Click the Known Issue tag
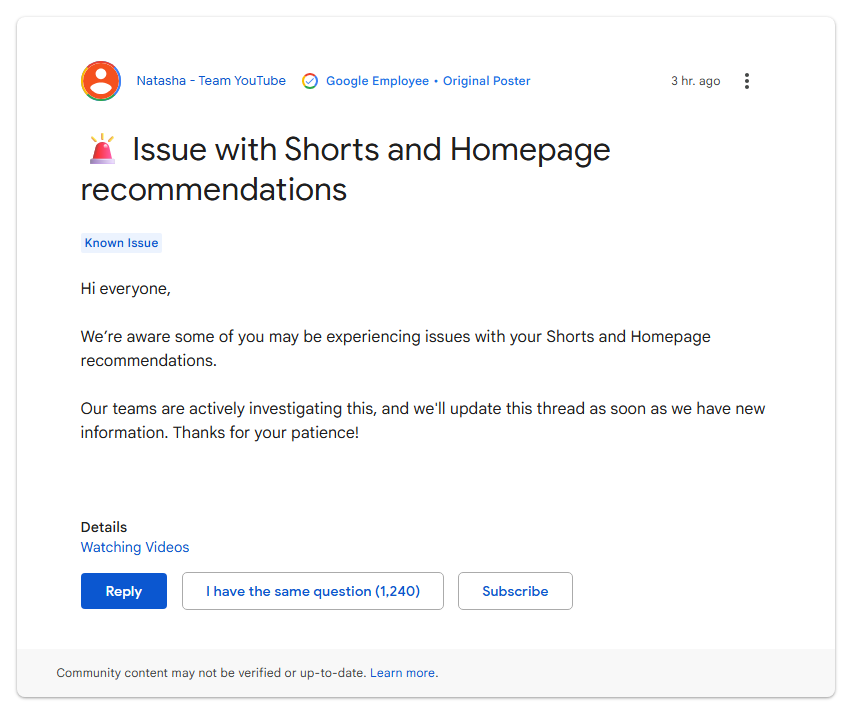The image size is (851, 710). click(122, 243)
